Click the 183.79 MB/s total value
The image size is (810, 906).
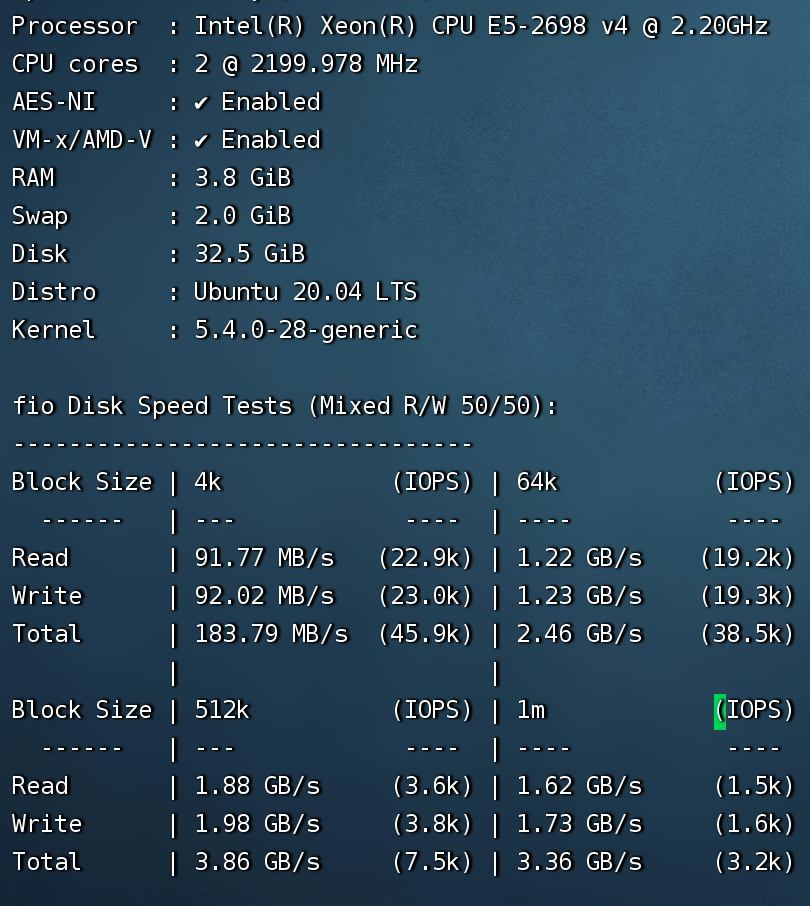(x=271, y=634)
